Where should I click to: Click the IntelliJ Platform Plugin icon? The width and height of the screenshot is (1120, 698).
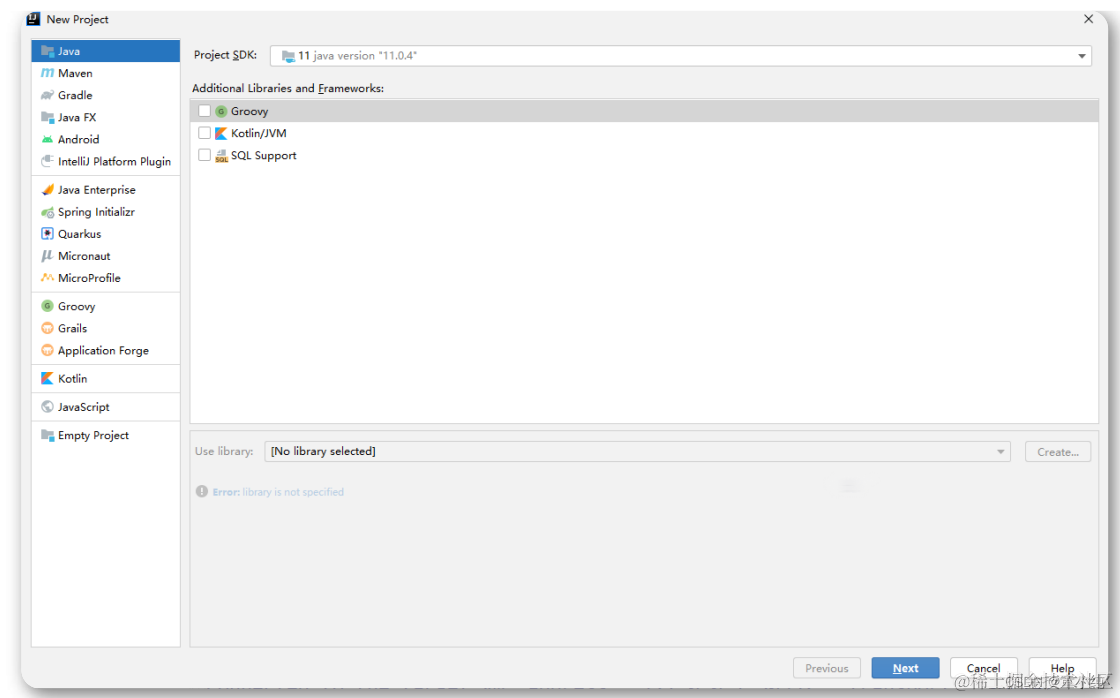pos(47,161)
